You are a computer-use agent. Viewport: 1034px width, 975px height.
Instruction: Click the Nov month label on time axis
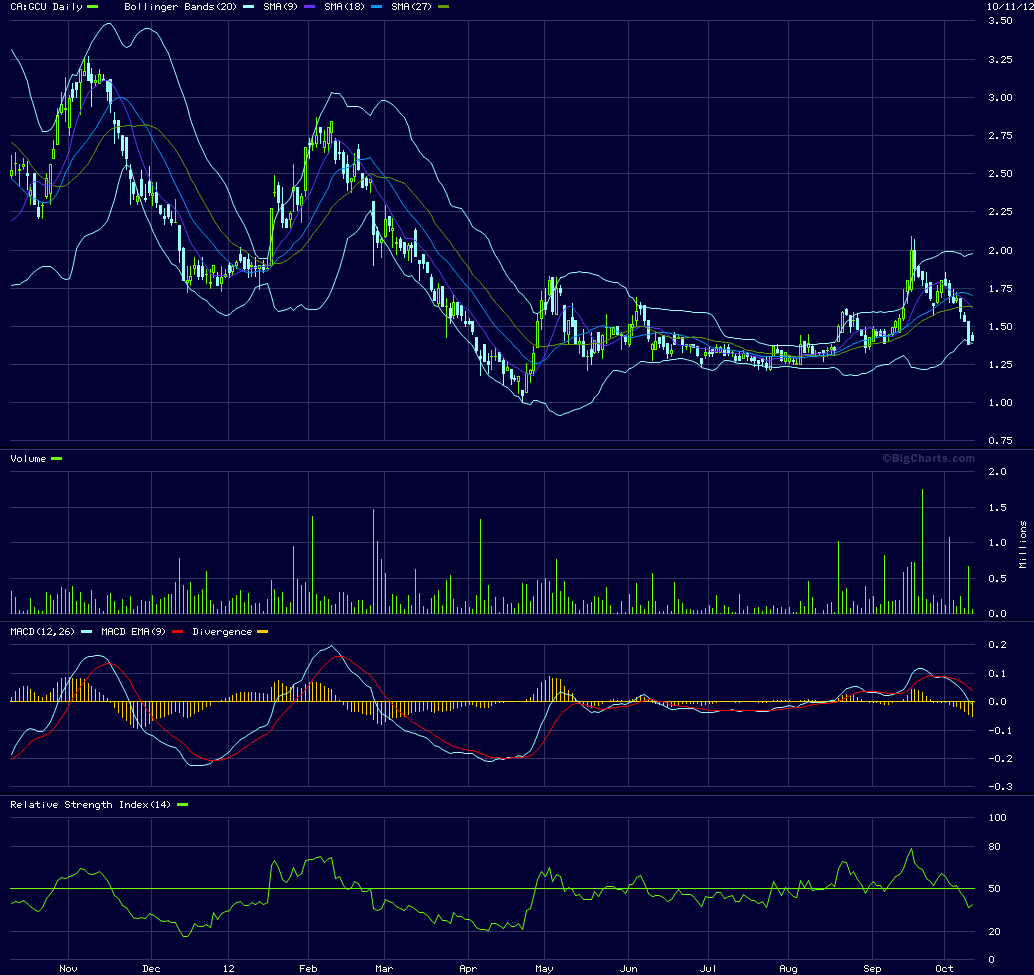point(68,968)
